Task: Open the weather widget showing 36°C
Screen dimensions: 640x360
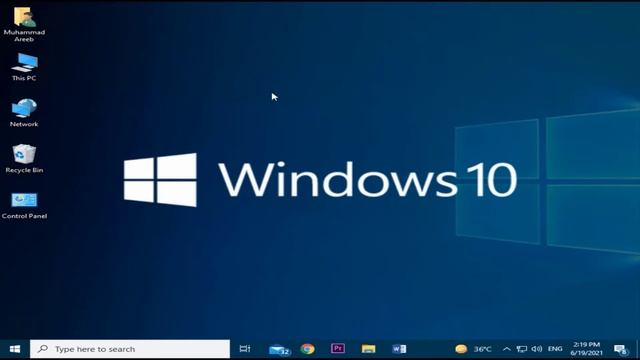Action: tap(473, 349)
